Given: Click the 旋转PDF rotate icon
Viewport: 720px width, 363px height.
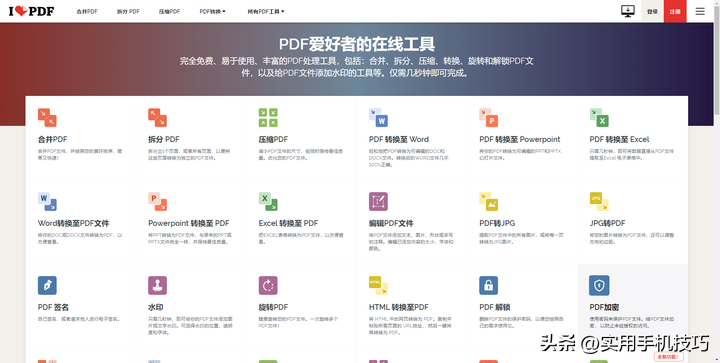Looking at the screenshot, I should point(268,285).
